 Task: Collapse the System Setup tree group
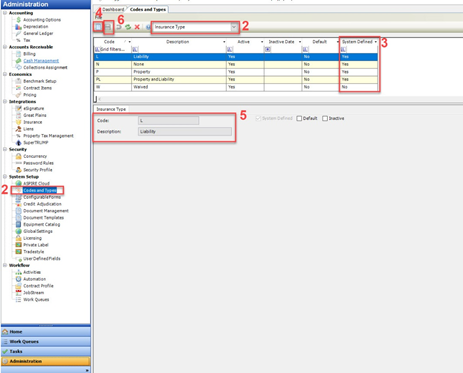[5, 177]
